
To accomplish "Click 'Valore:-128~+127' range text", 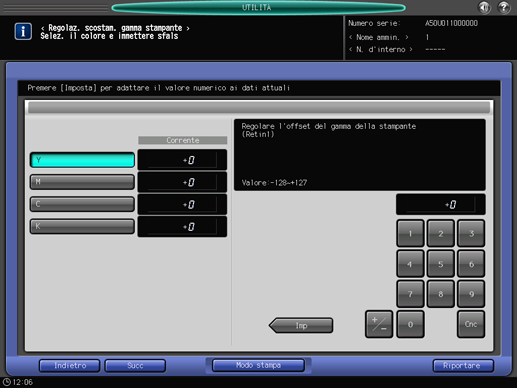I will point(274,183).
